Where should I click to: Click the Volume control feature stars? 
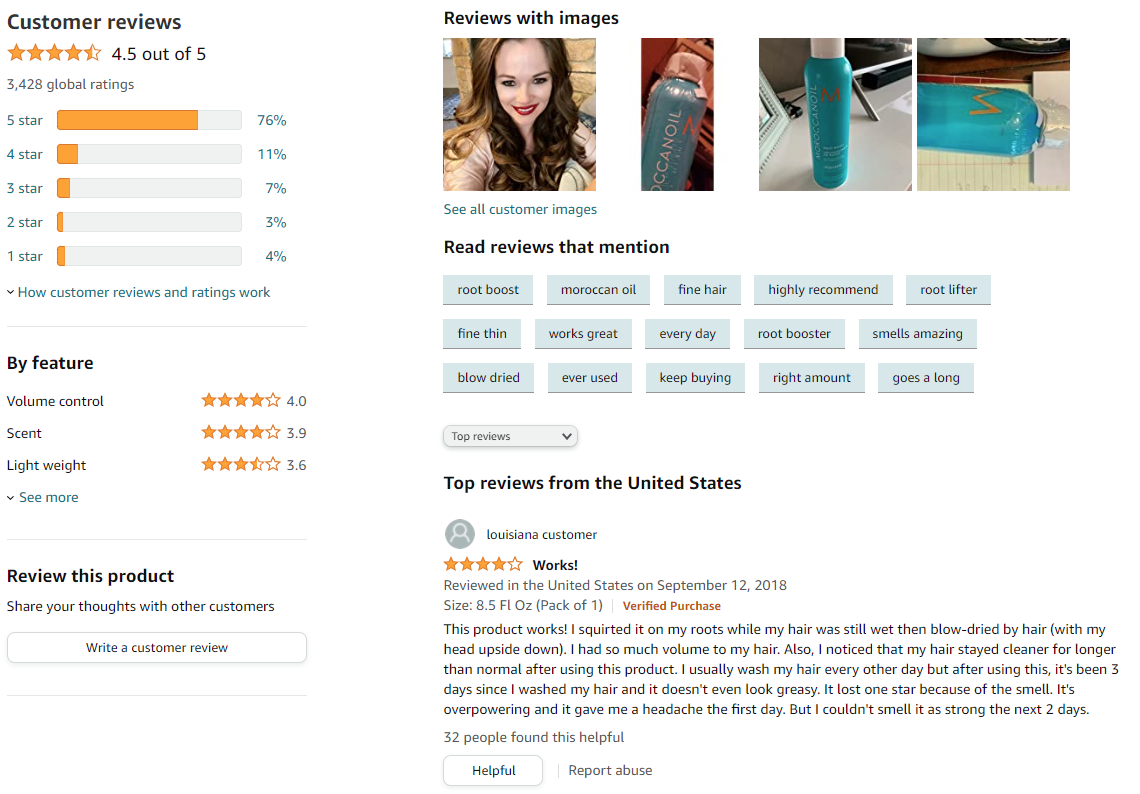(x=241, y=401)
